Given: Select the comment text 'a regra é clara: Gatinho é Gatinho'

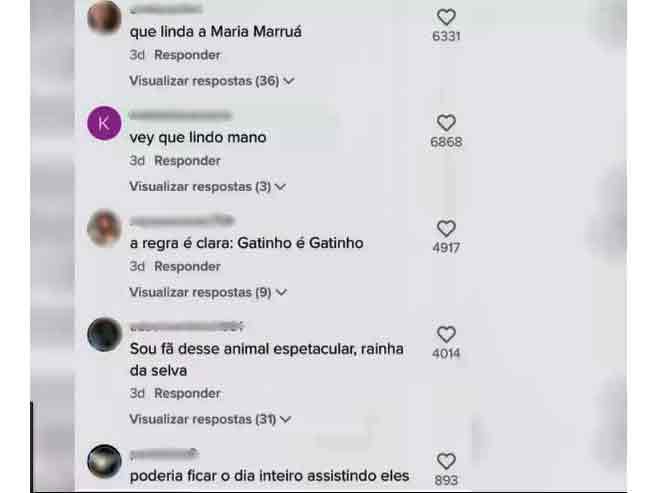Looking at the screenshot, I should point(246,243).
